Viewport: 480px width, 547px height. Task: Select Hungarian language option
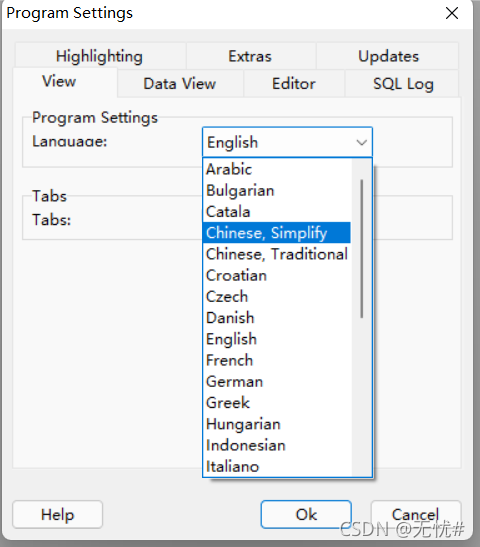tap(277, 424)
